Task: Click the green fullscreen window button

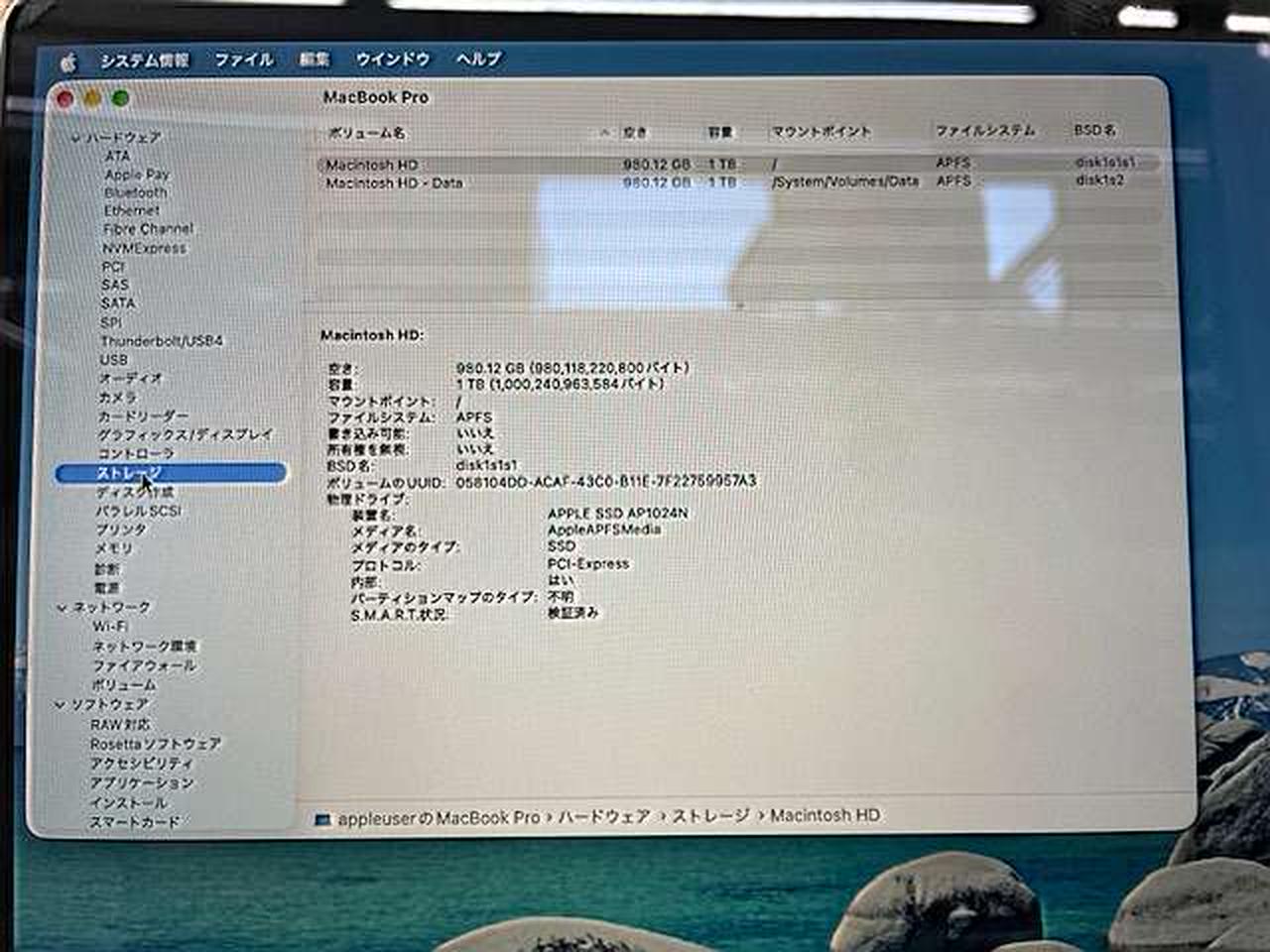Action: [x=120, y=98]
